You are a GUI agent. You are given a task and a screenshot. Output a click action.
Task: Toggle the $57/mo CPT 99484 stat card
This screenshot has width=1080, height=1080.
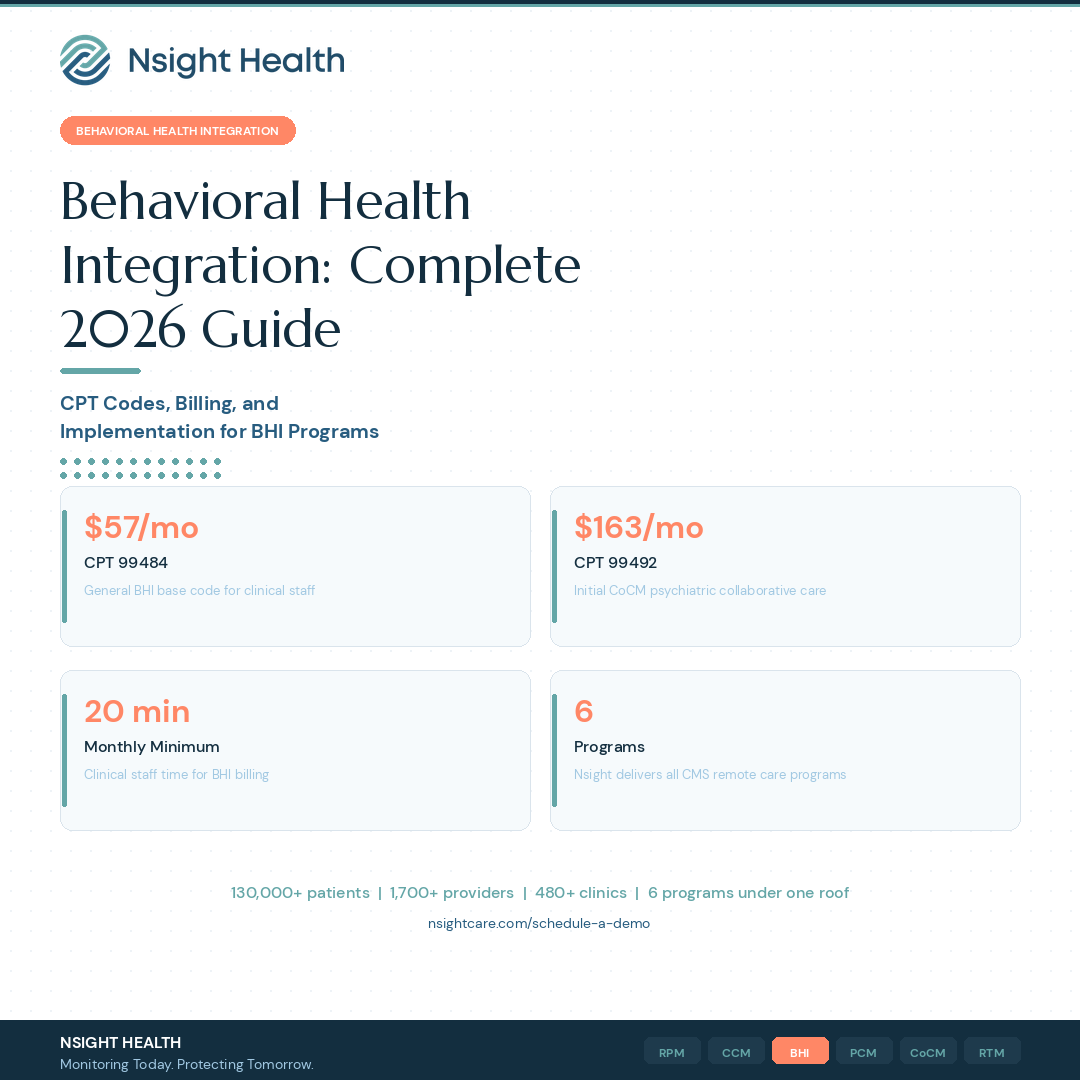[x=295, y=566]
